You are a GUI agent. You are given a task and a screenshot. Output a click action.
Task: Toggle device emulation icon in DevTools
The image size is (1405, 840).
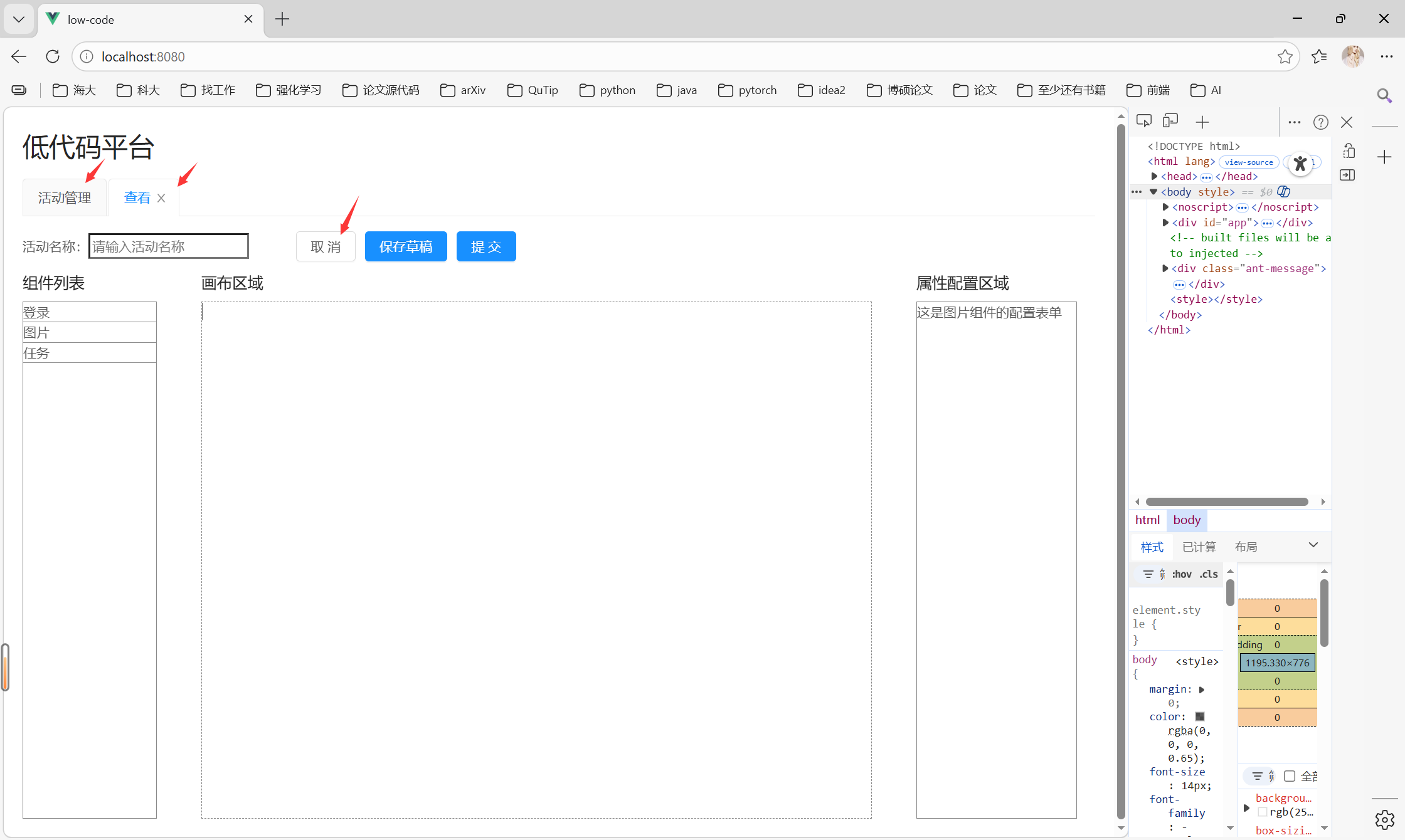[1170, 121]
